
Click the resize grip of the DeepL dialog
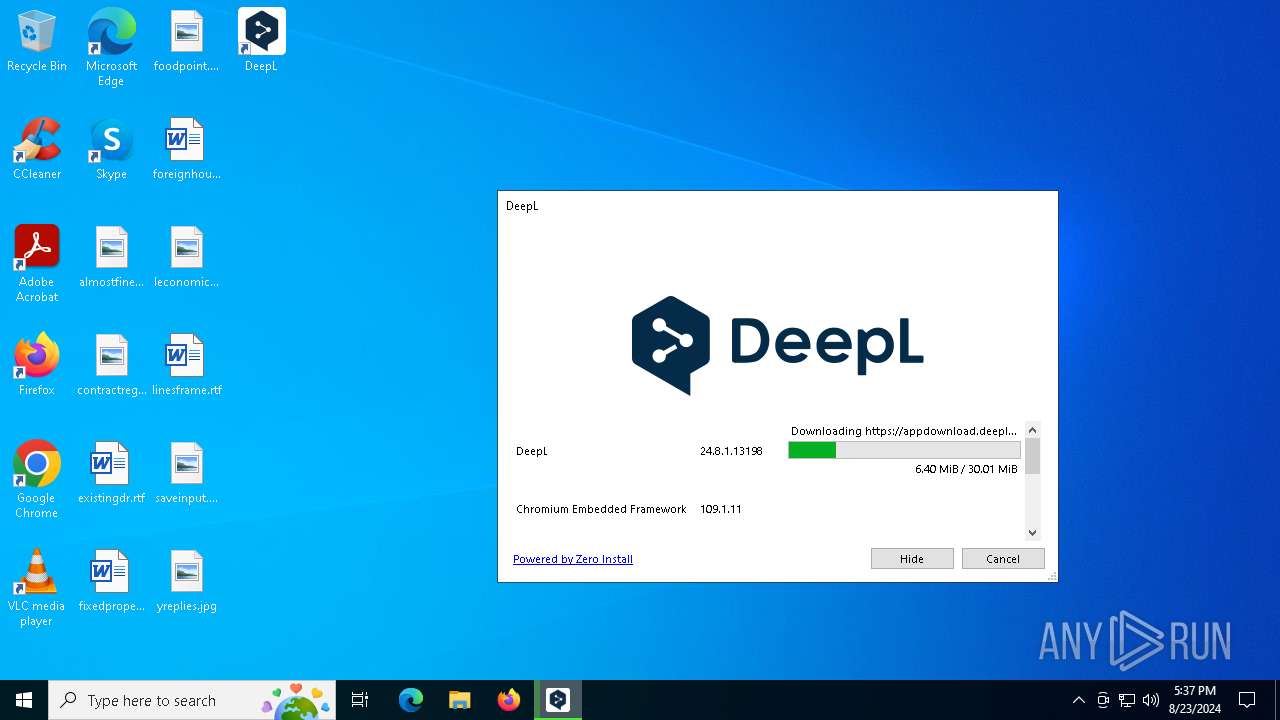(1051, 576)
